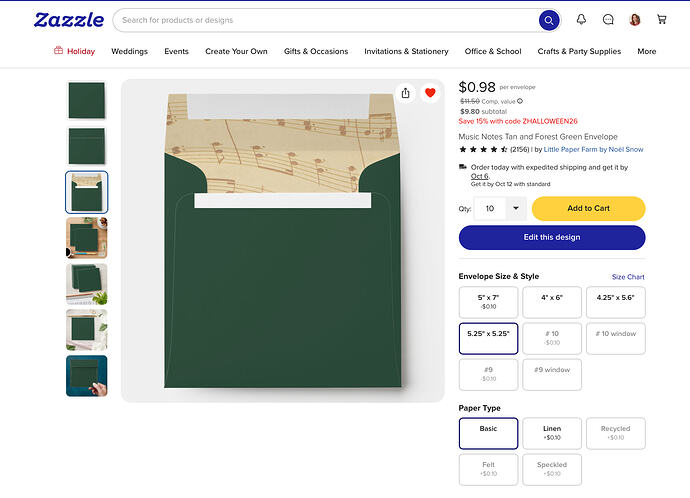This screenshot has height=498, width=690.
Task: Focus the product search field
Action: (x=326, y=20)
